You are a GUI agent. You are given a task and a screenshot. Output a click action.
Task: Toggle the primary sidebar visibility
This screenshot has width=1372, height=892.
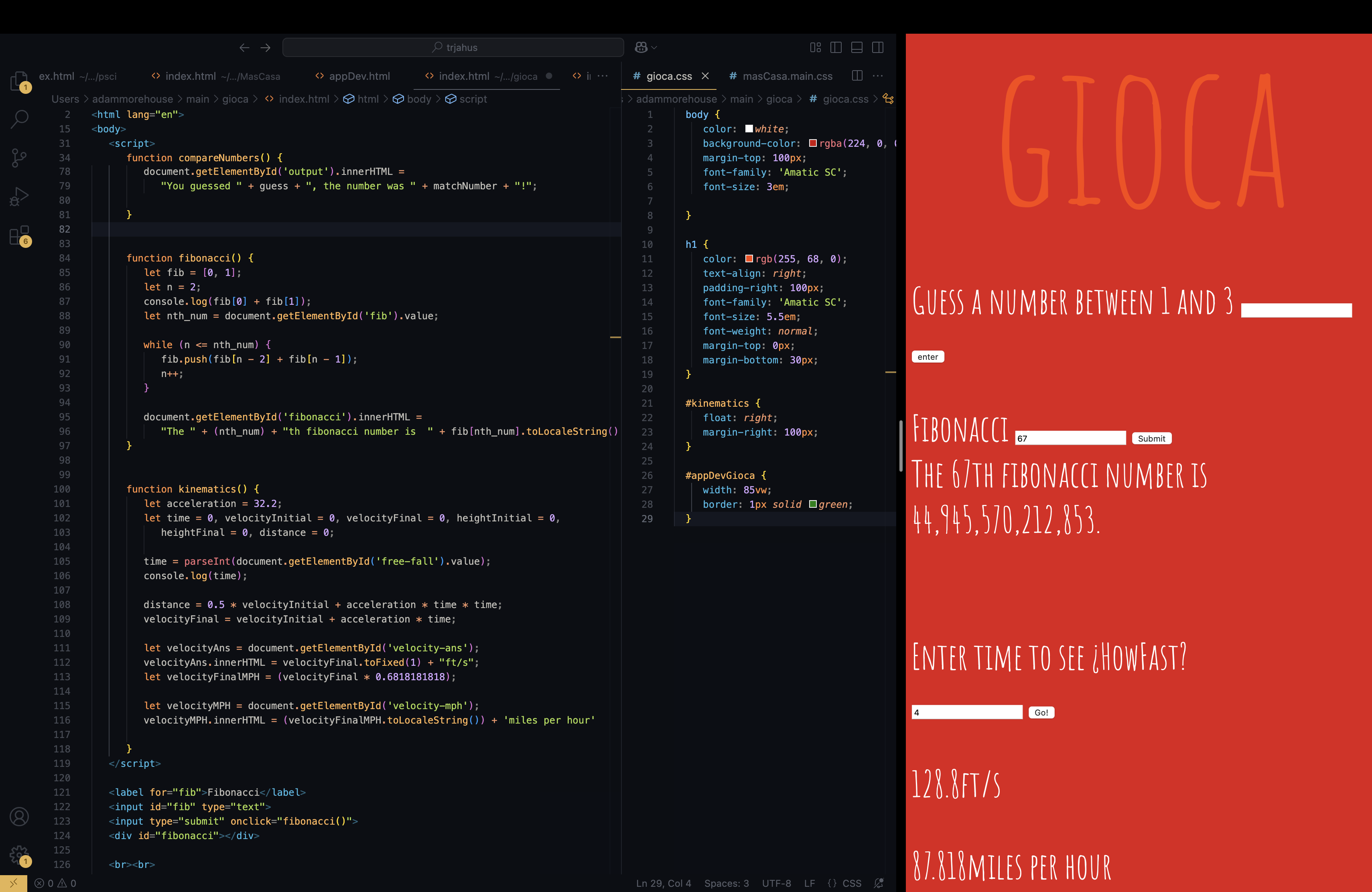835,47
